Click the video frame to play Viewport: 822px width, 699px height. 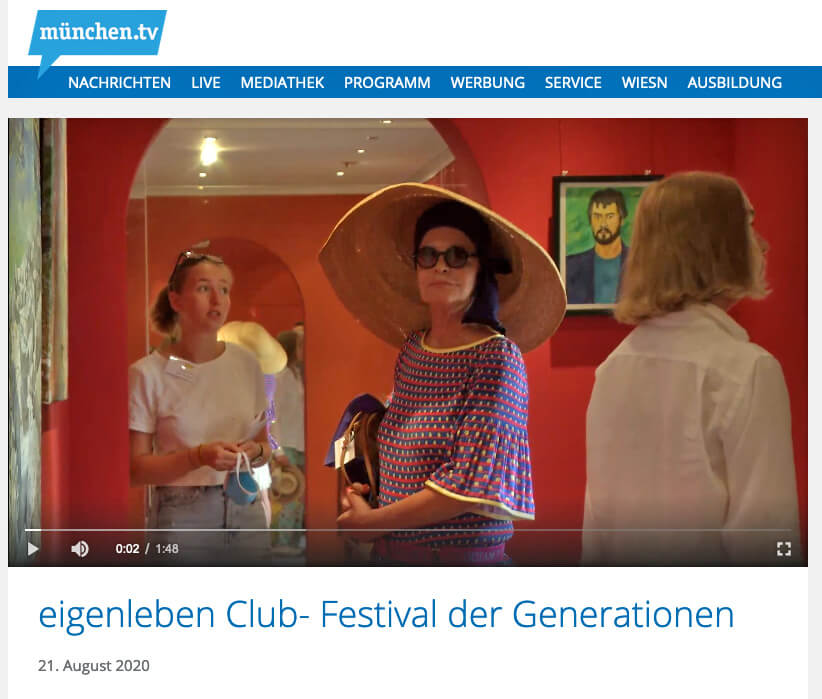pos(407,325)
